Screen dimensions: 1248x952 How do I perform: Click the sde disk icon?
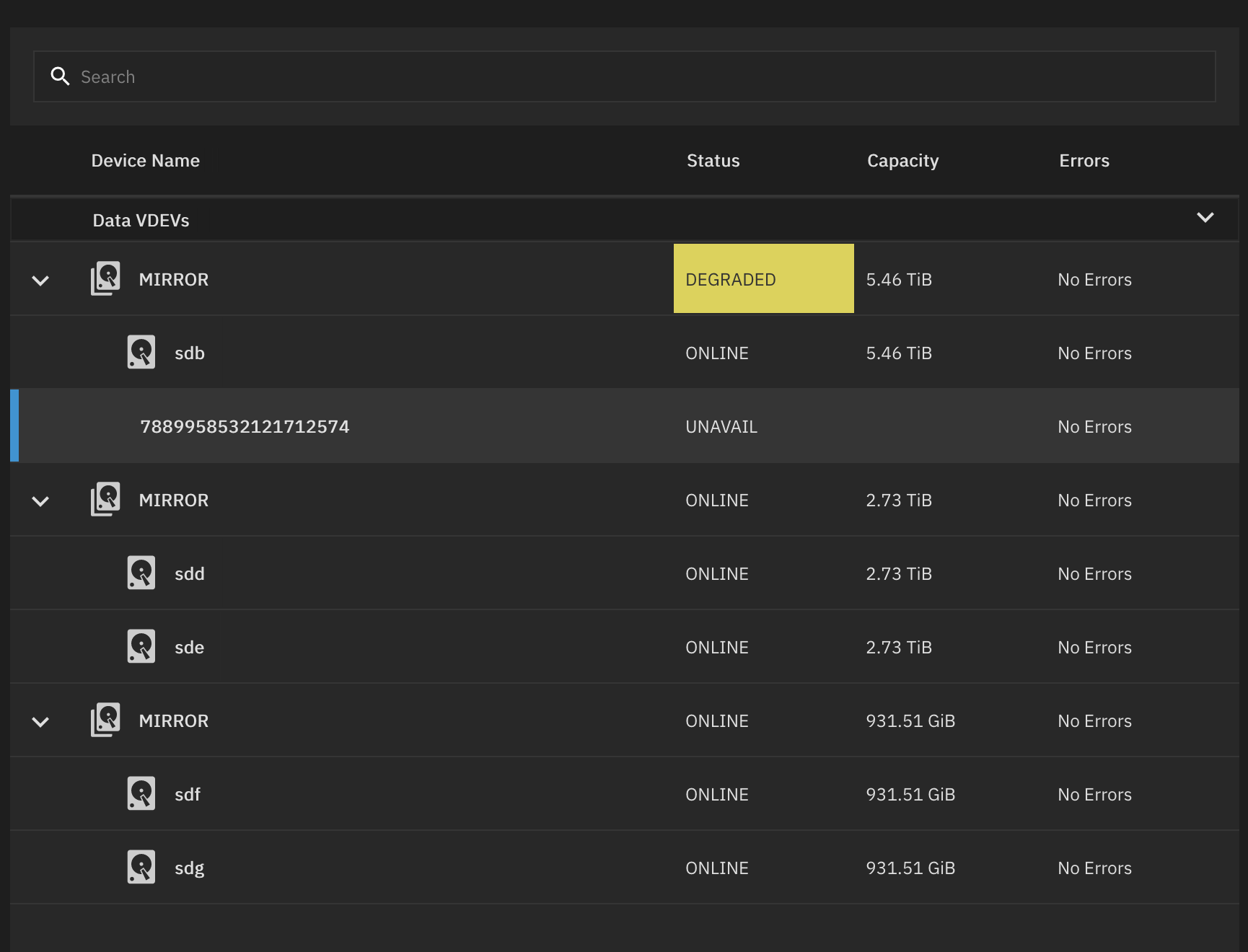(x=141, y=647)
